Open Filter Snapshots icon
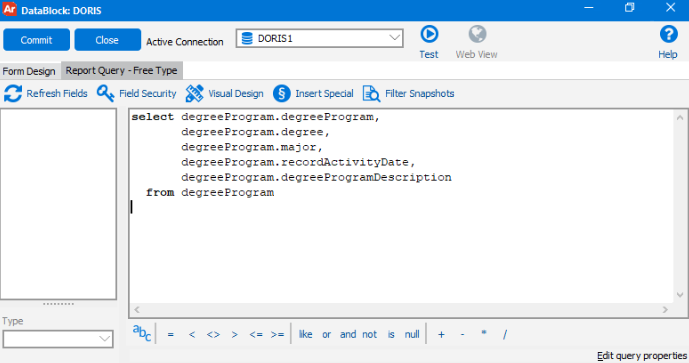Viewport: 689px width, 363px height. click(371, 94)
